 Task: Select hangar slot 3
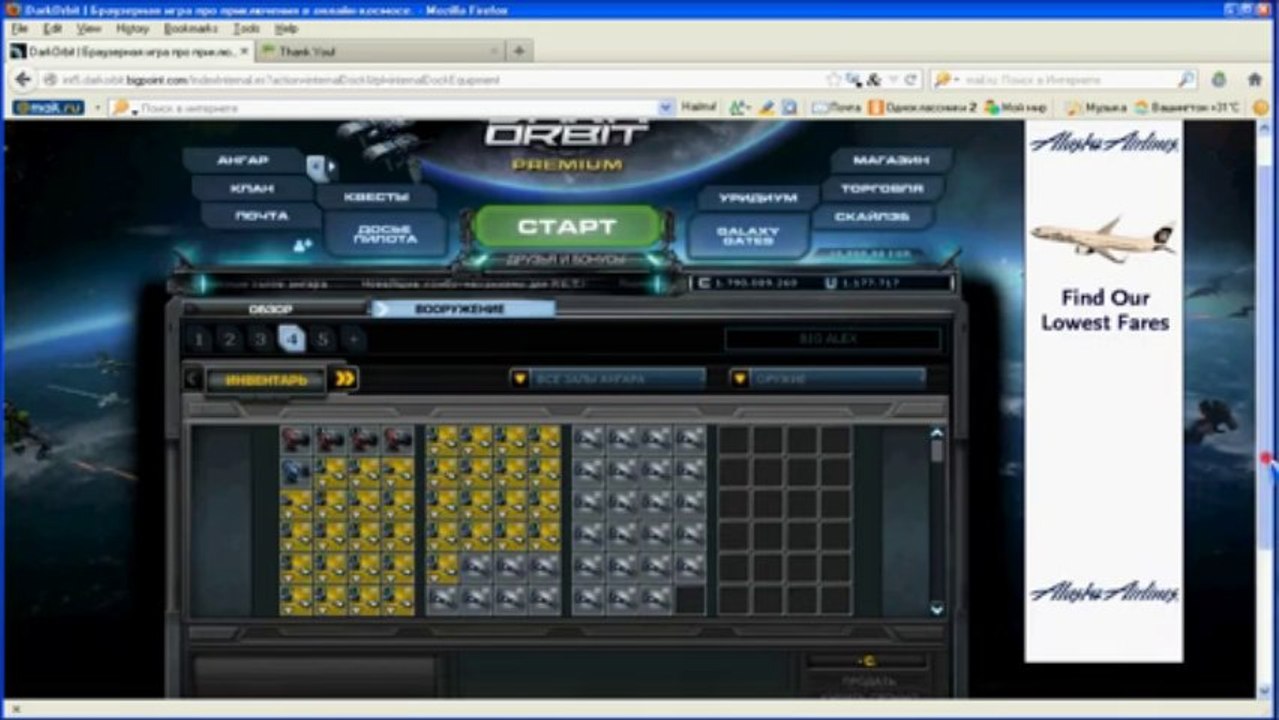(260, 339)
